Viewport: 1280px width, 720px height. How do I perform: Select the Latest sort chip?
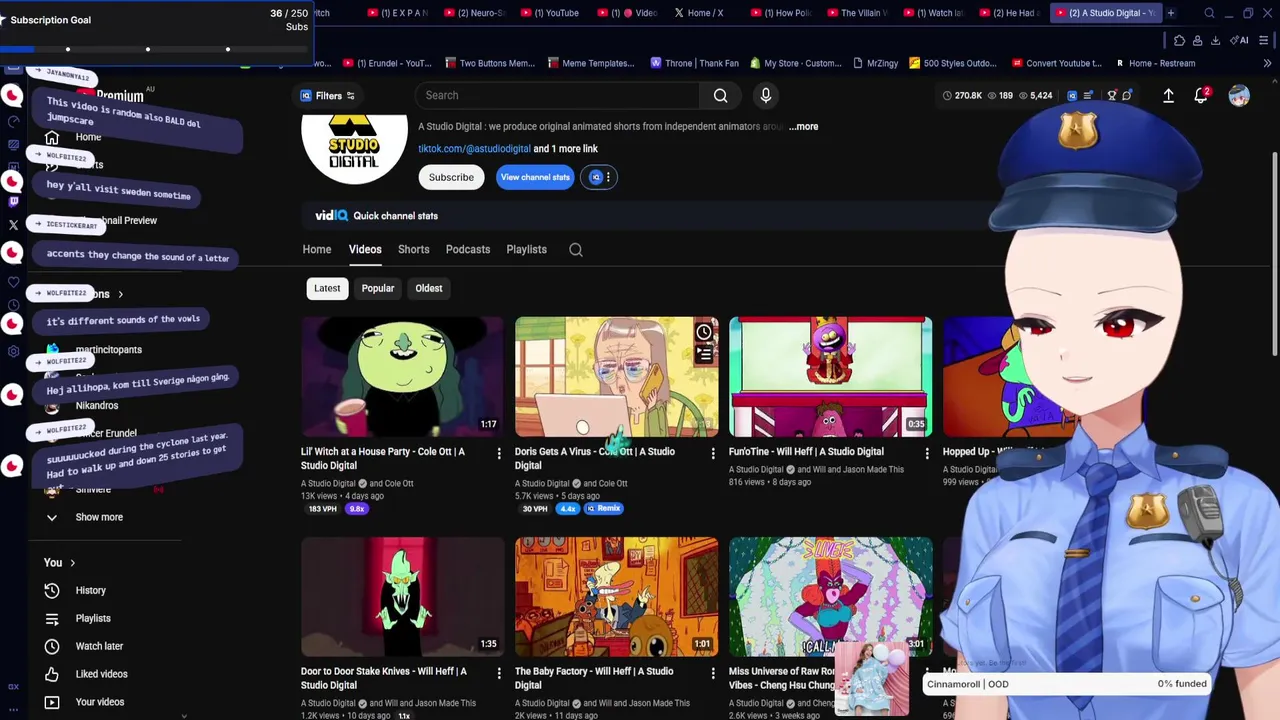point(327,288)
